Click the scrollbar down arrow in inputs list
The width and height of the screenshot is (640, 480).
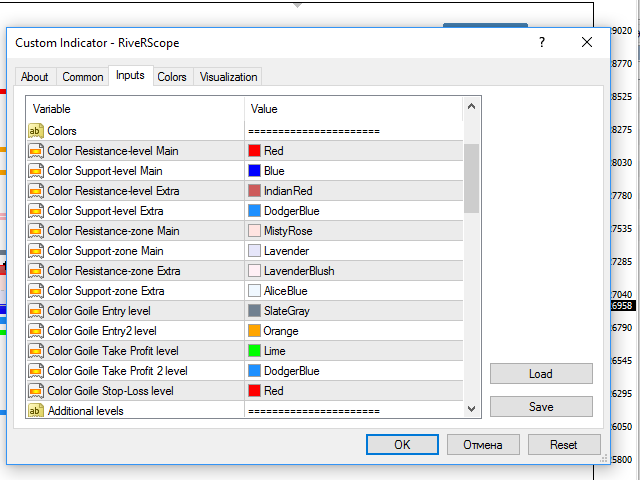471,409
